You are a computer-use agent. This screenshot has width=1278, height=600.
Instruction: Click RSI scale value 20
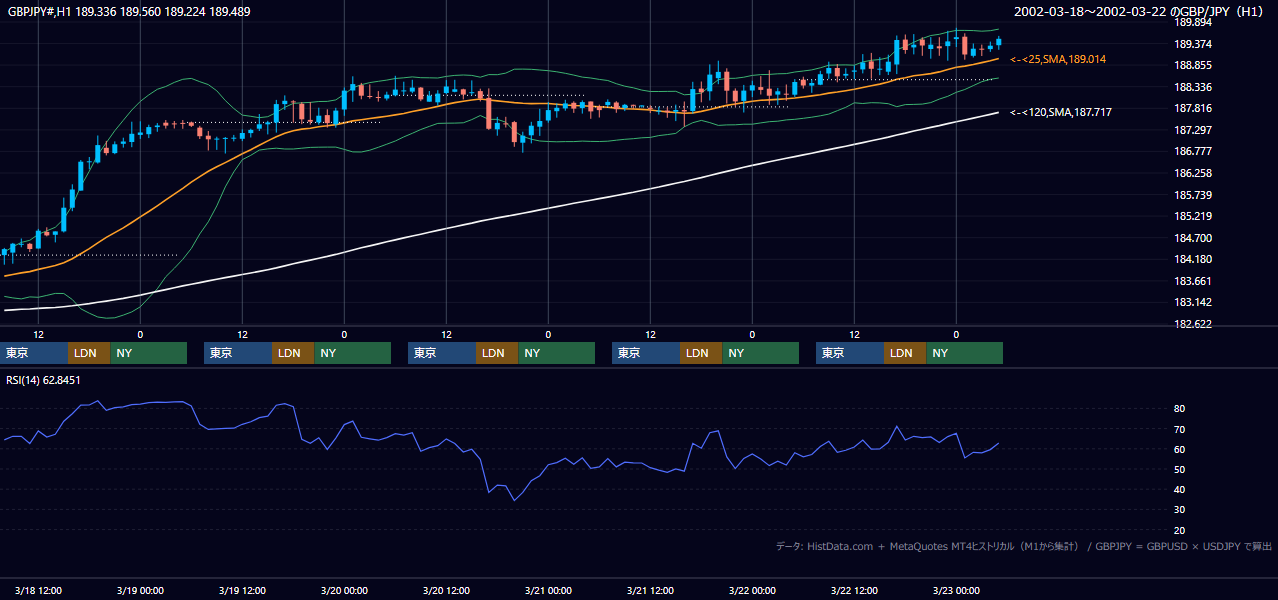tap(1180, 530)
